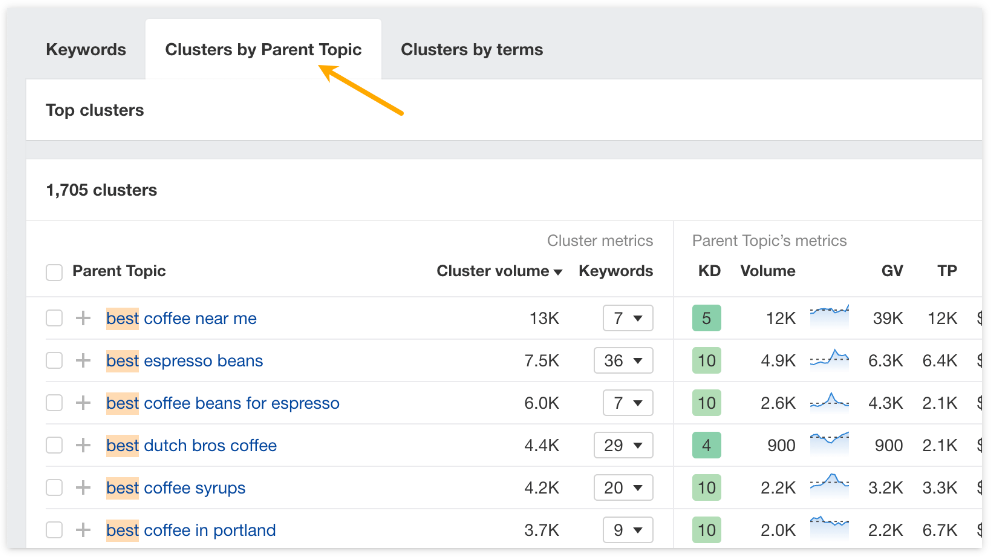Open volume trend sparkline for best coffee near me
Screen dimensions: 992x559
829,318
